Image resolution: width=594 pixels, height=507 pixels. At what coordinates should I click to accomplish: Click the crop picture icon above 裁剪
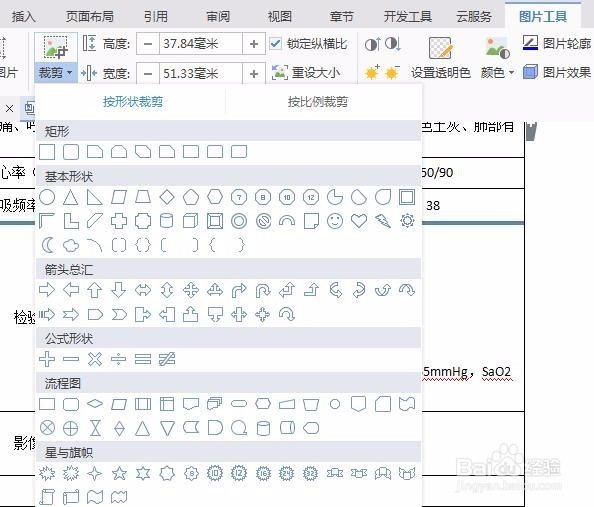point(56,47)
